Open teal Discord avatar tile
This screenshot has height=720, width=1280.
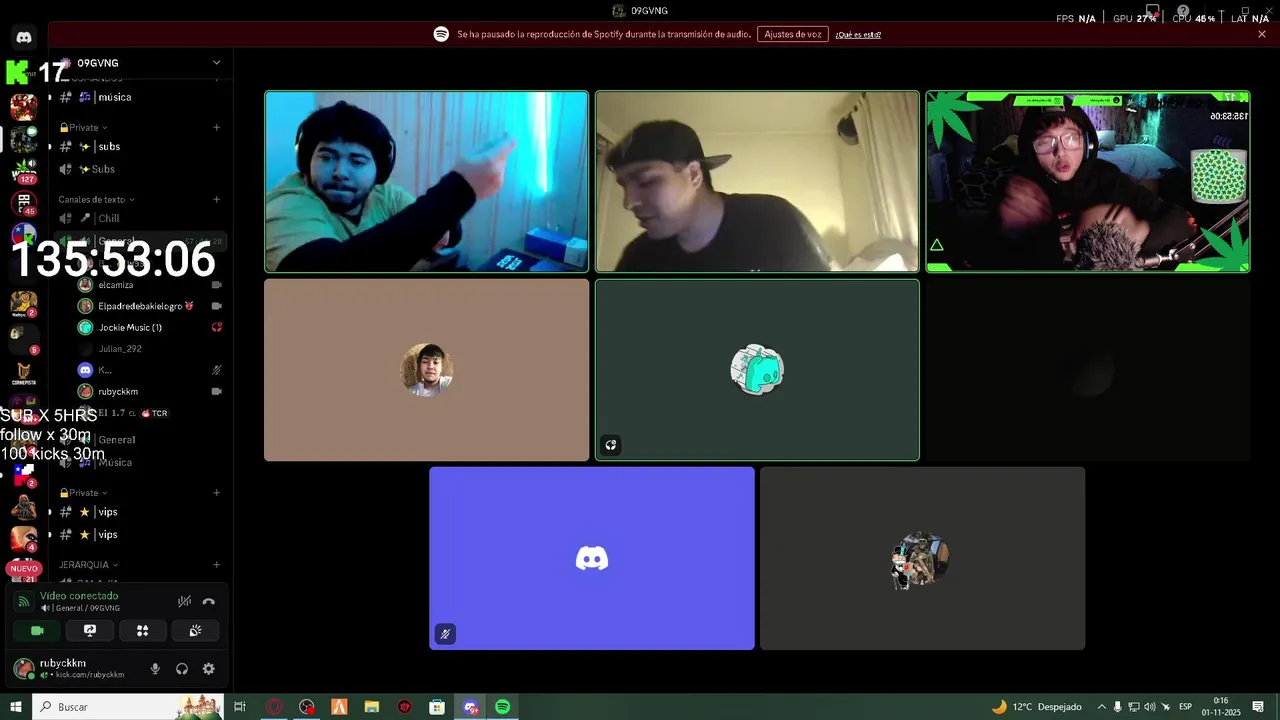point(757,370)
